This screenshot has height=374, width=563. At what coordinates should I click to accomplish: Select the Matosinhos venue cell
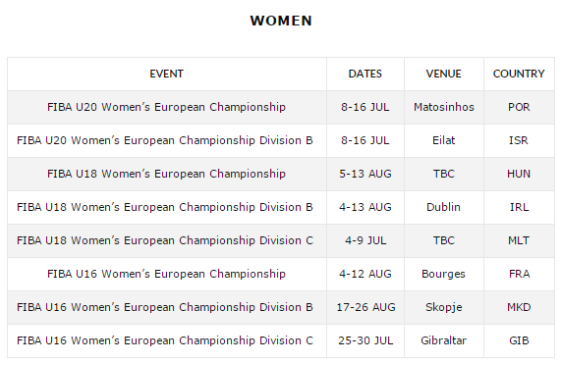click(x=444, y=107)
